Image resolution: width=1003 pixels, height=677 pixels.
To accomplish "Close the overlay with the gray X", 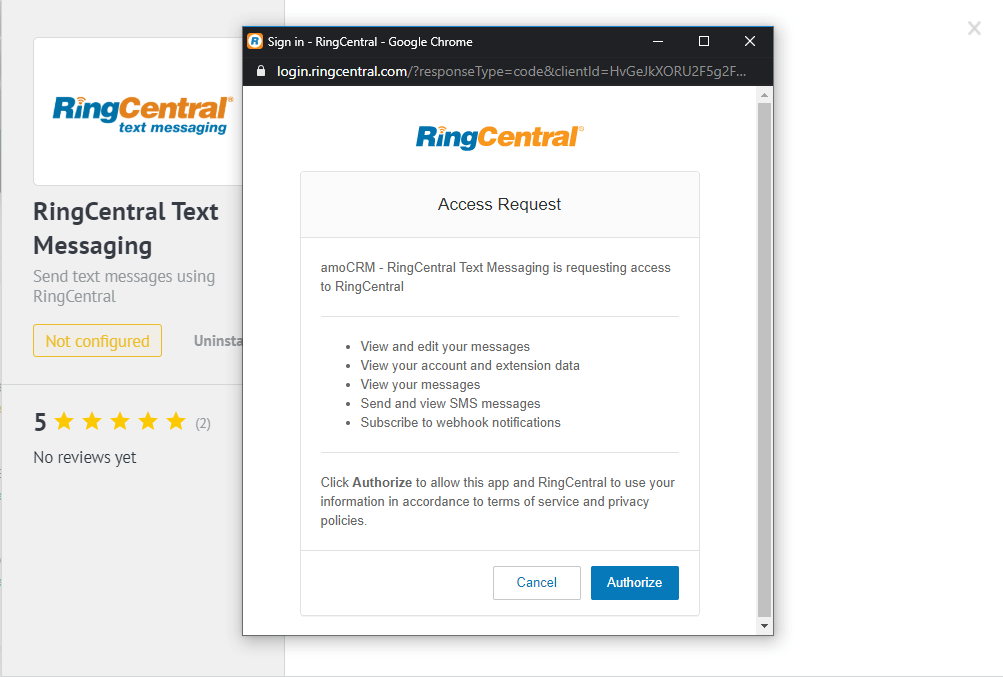I will 974,28.
